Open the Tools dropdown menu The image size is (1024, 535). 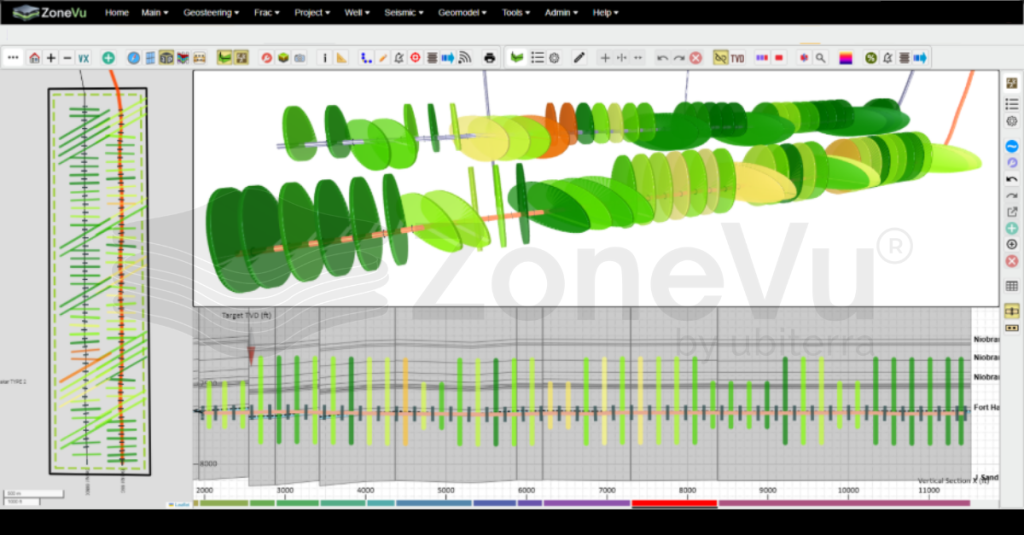516,12
